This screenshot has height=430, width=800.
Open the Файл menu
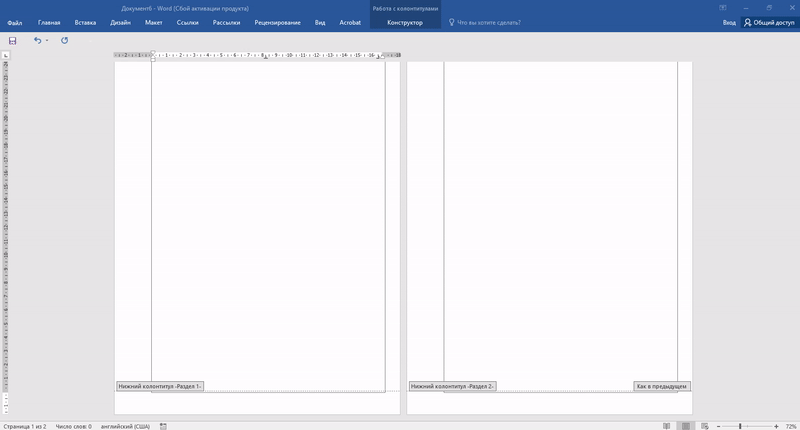15,22
